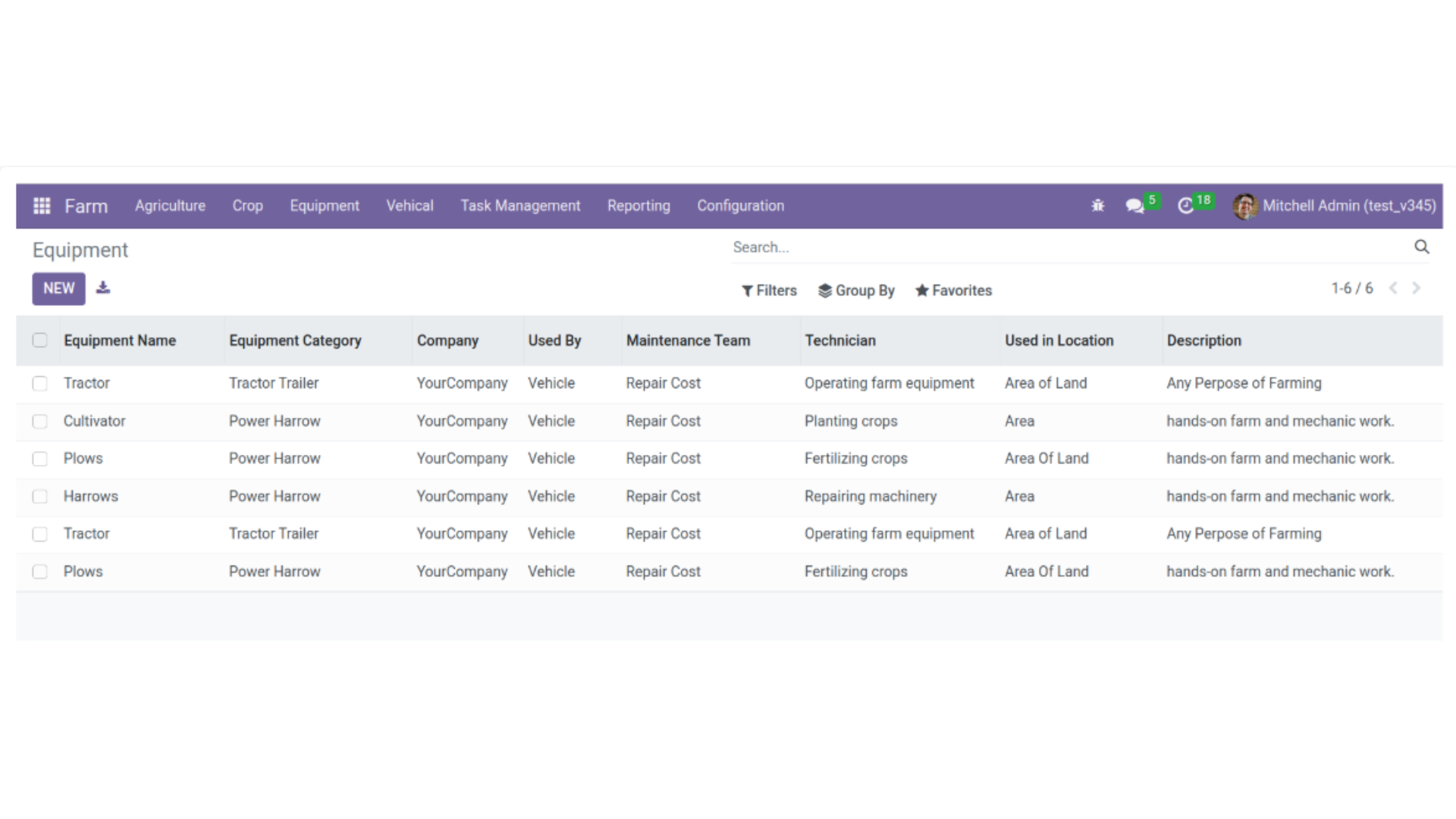Open the Task Management menu
Screen dimensions: 1456x819
(x=520, y=206)
